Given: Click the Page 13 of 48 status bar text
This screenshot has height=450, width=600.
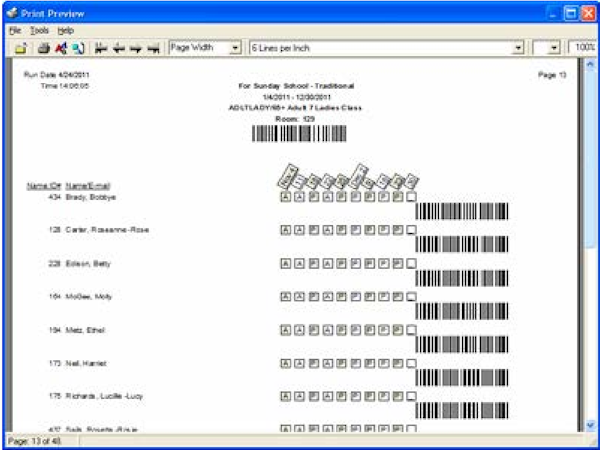Looking at the screenshot, I should (x=34, y=441).
